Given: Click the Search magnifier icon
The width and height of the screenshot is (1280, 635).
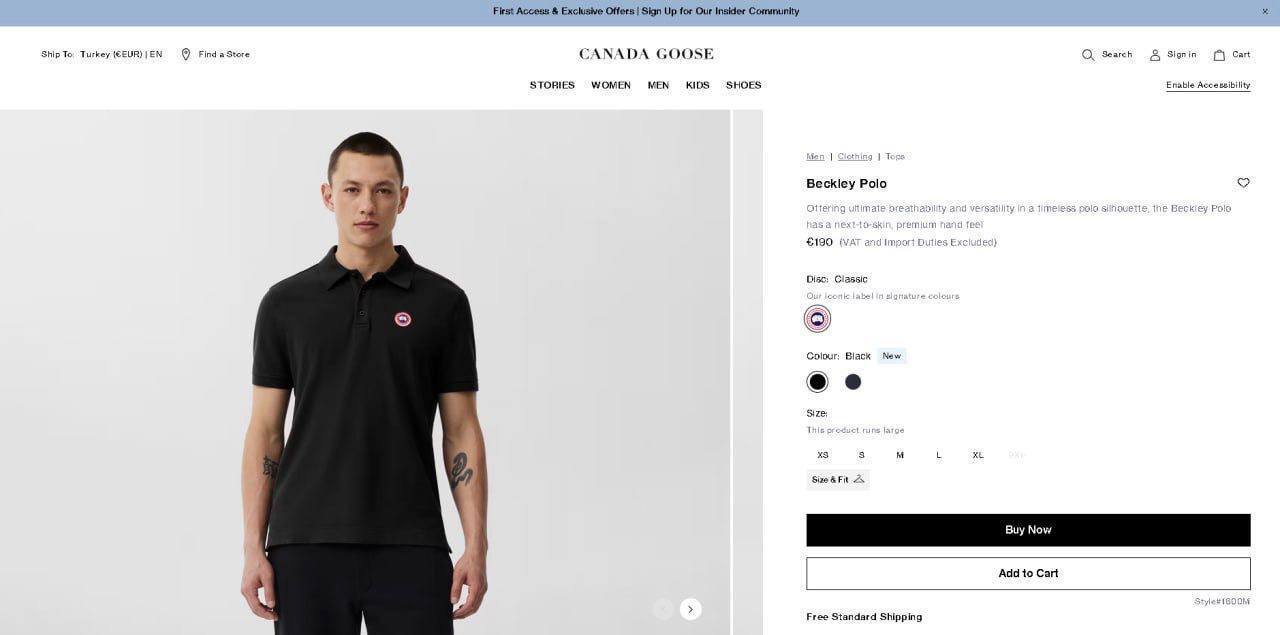Looking at the screenshot, I should tap(1088, 55).
